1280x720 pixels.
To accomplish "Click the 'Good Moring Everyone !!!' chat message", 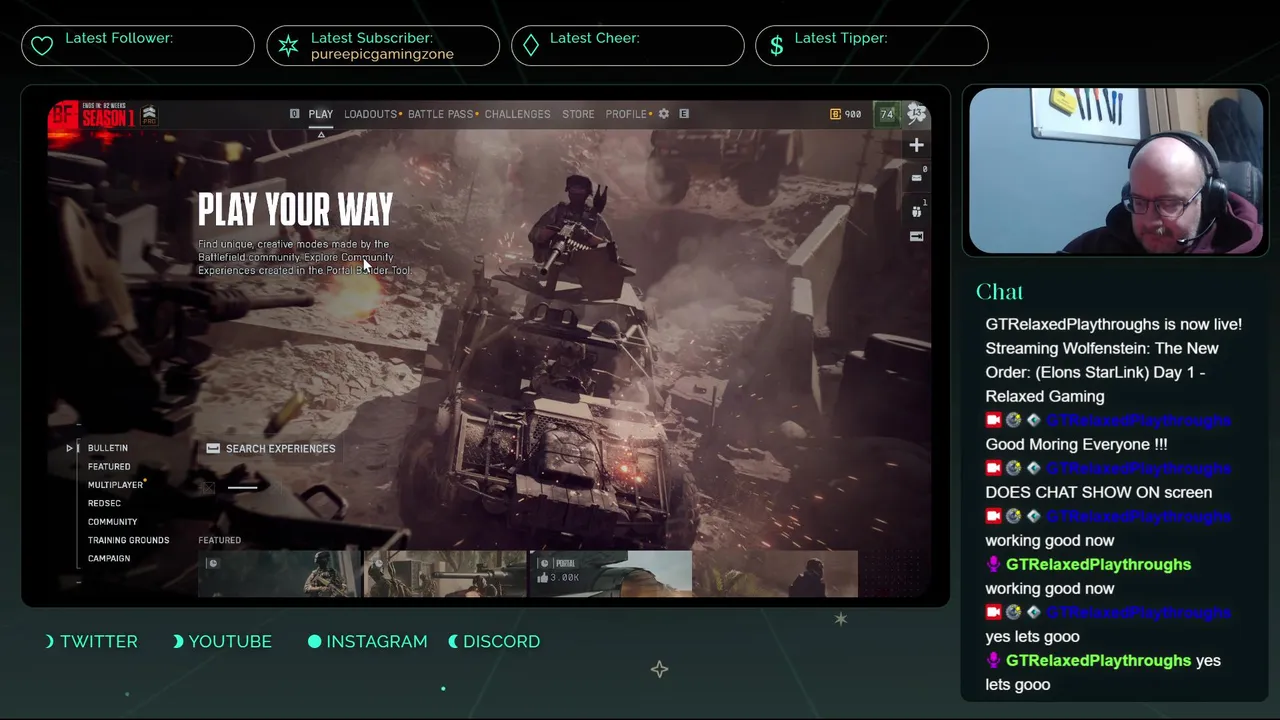I will pyautogui.click(x=1076, y=444).
